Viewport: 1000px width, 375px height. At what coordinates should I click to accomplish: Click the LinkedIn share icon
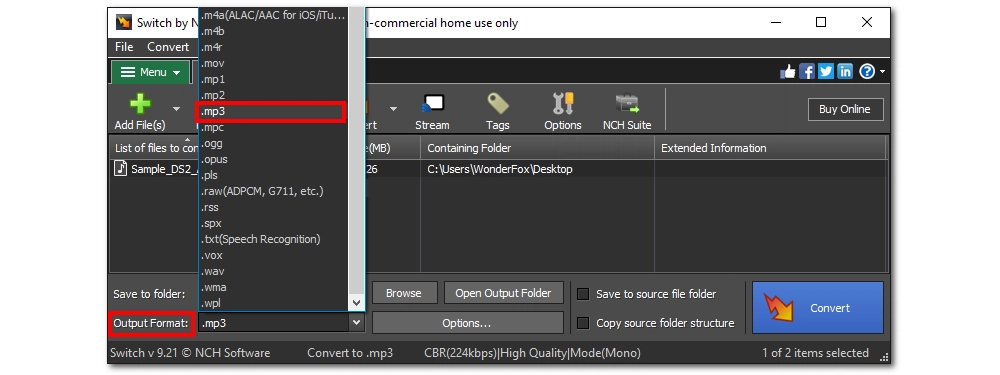[845, 71]
